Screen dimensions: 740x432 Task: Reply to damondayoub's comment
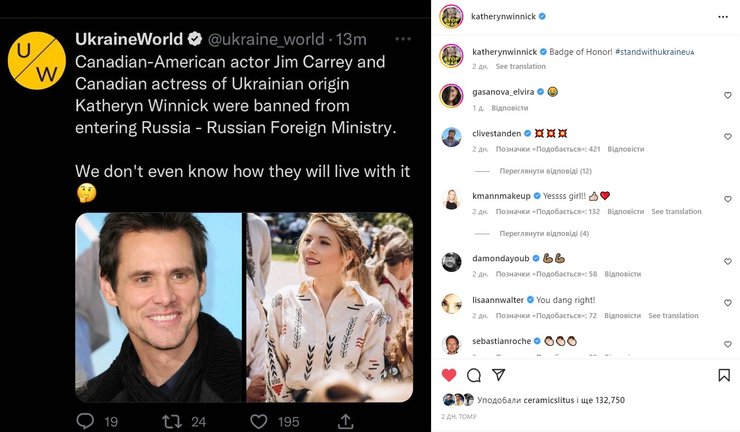point(622,273)
